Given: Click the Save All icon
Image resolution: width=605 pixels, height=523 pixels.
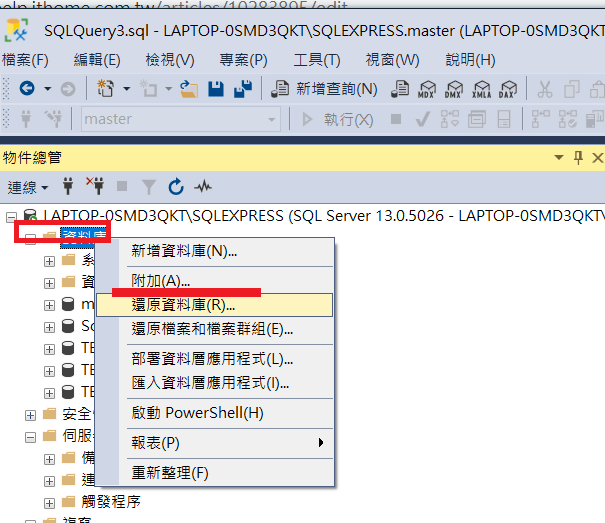Looking at the screenshot, I should click(243, 89).
